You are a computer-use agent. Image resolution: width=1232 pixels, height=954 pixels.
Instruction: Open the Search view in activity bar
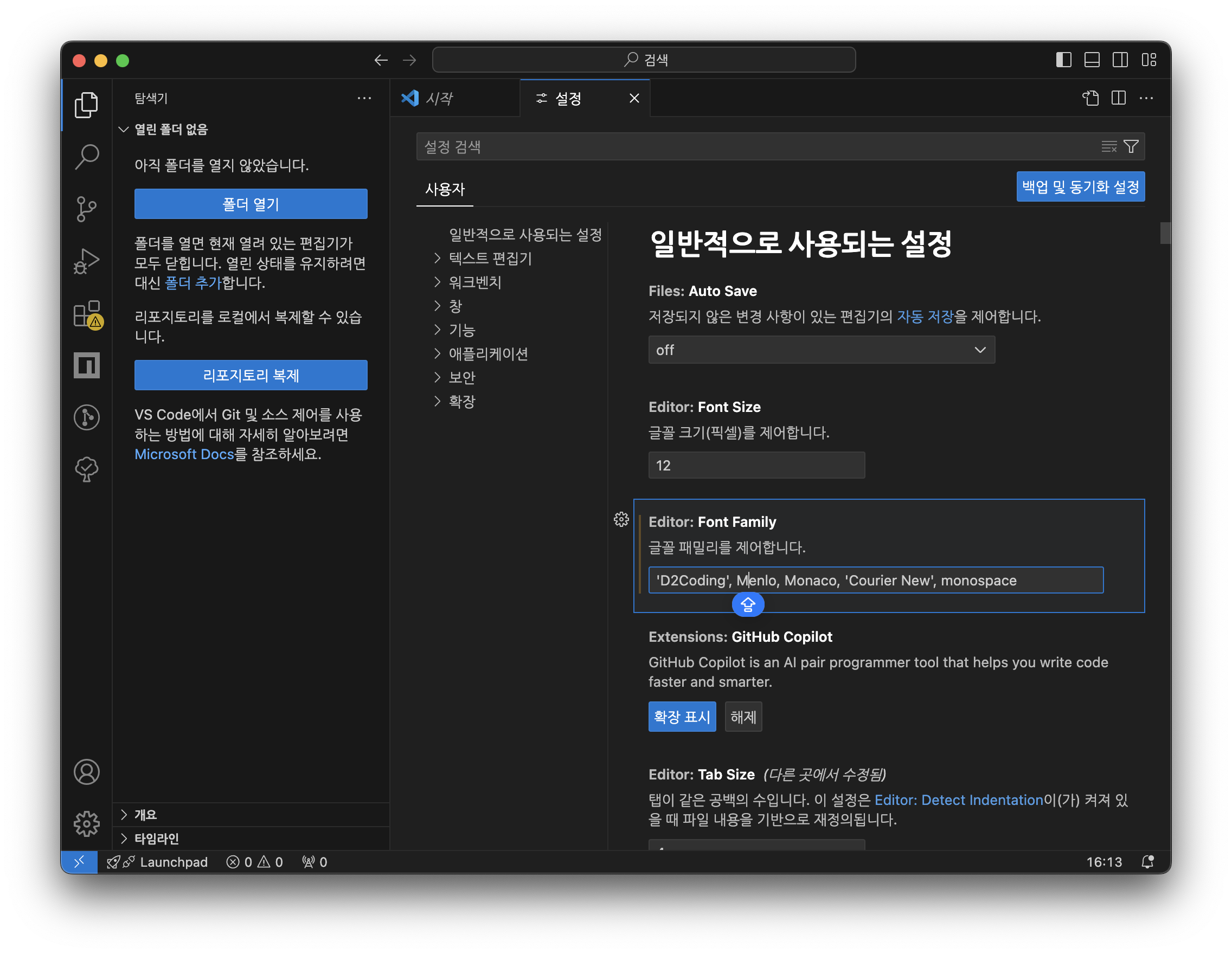86,157
